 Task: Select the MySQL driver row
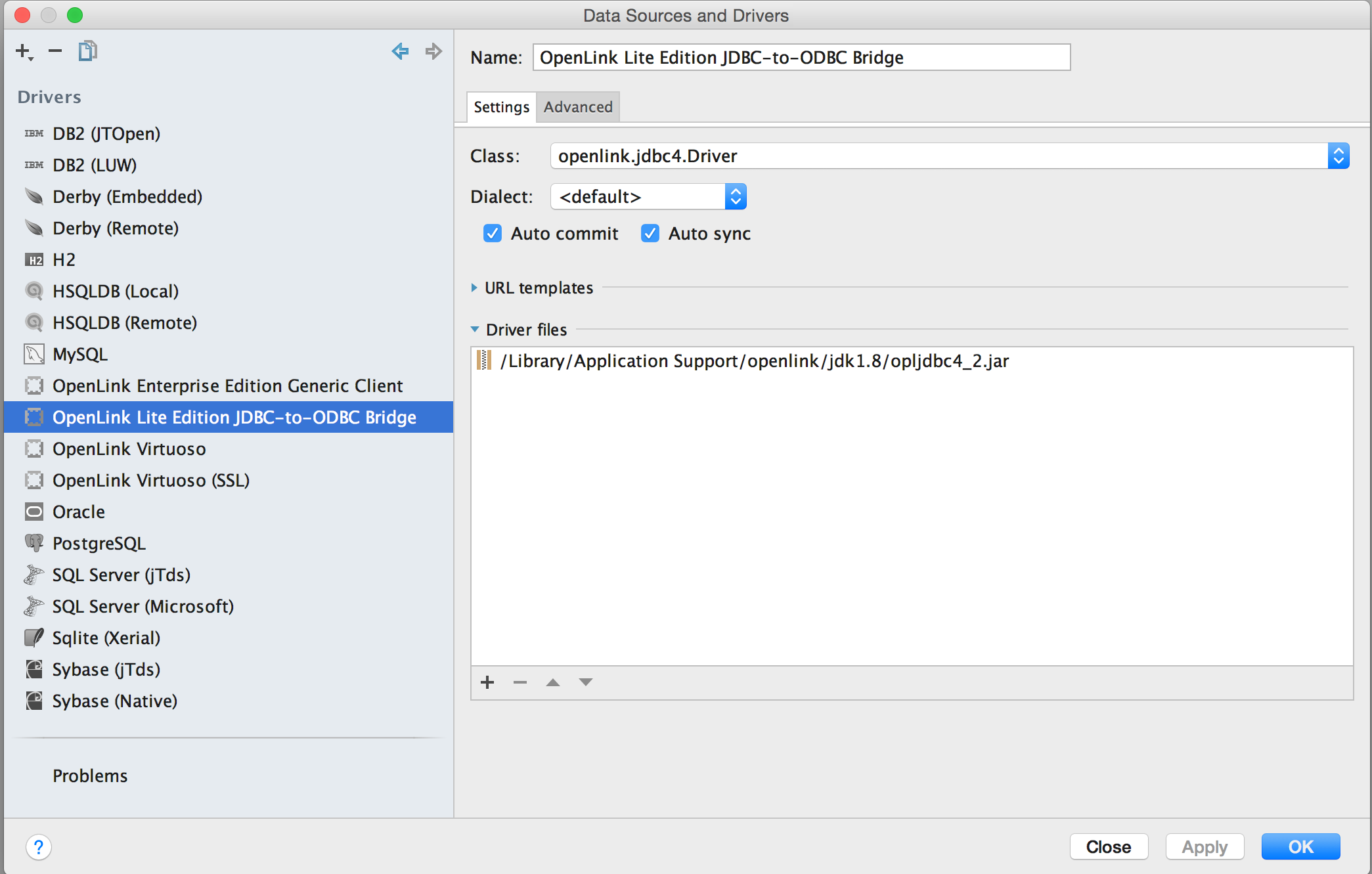tap(229, 354)
